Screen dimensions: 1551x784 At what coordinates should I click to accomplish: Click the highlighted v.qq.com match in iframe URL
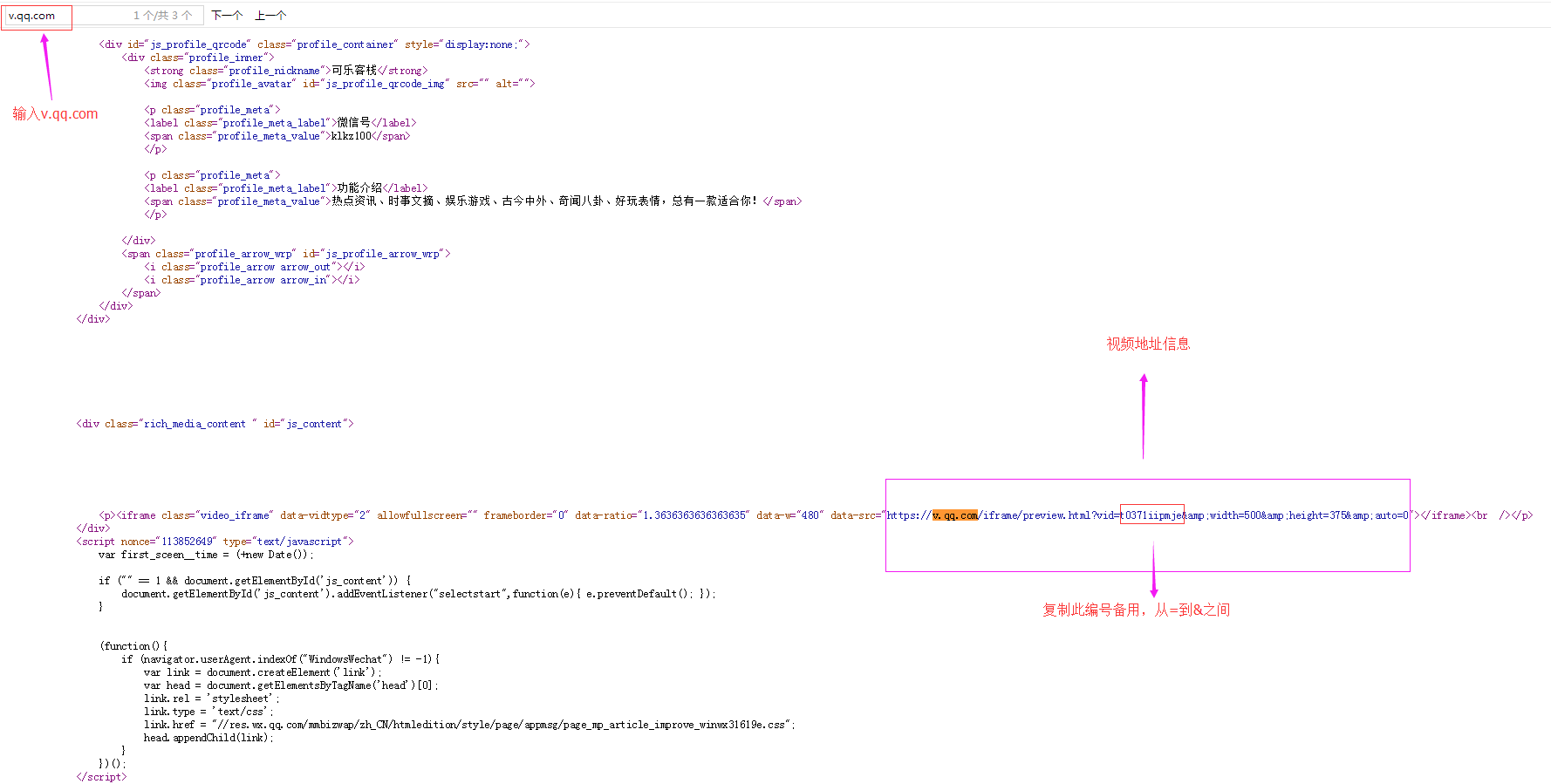click(x=955, y=515)
